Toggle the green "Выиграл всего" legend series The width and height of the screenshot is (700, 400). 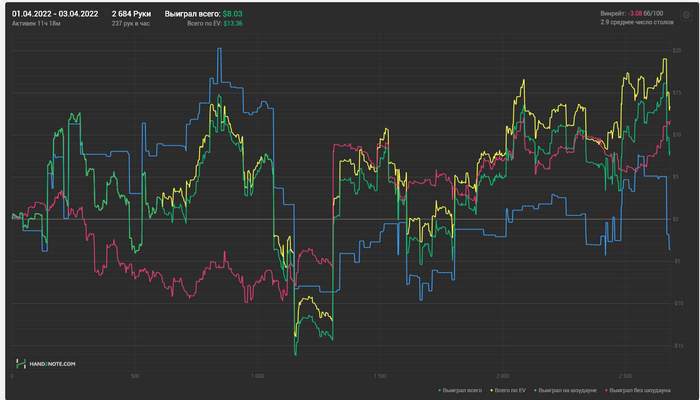(460, 390)
